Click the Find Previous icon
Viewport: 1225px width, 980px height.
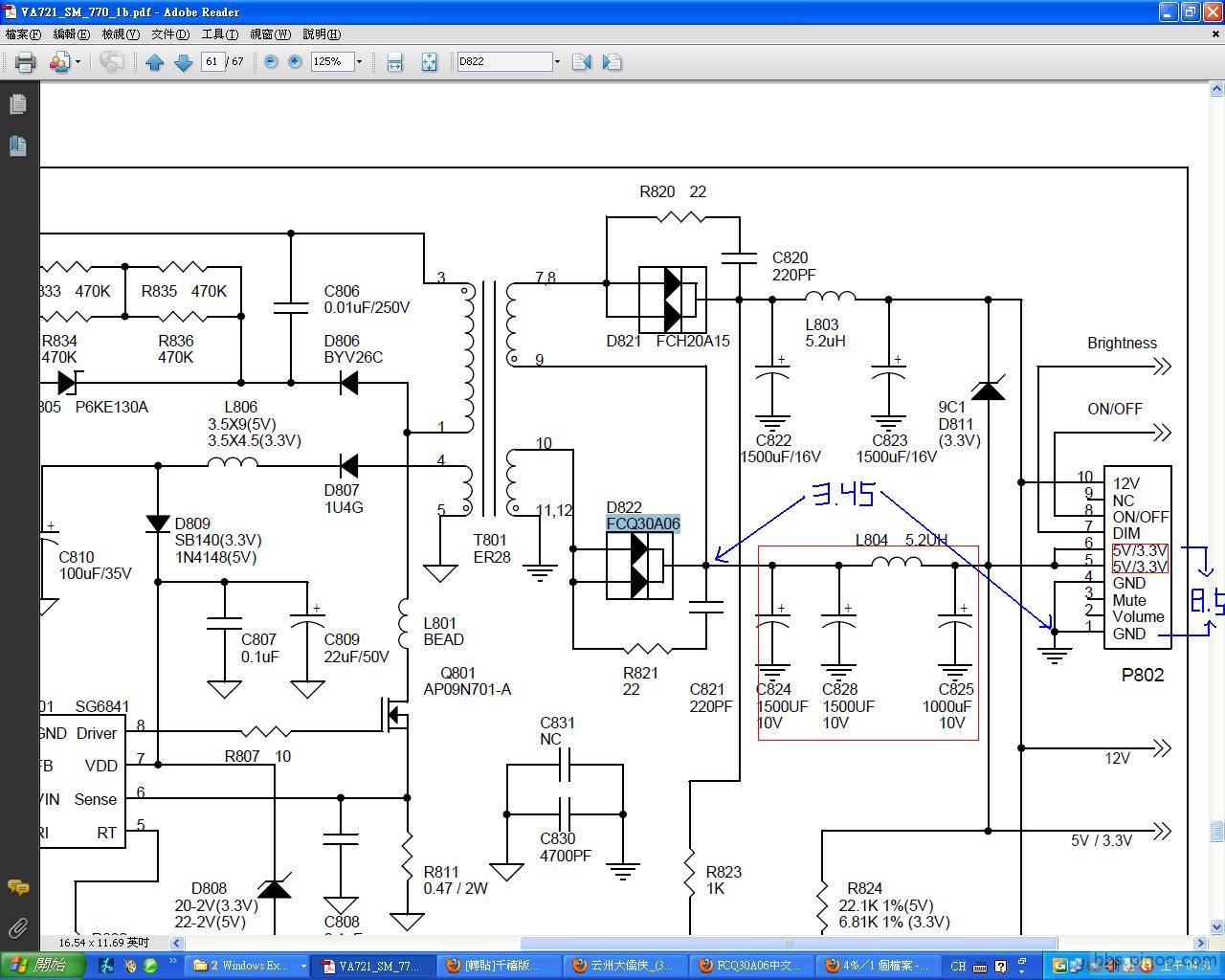(581, 62)
